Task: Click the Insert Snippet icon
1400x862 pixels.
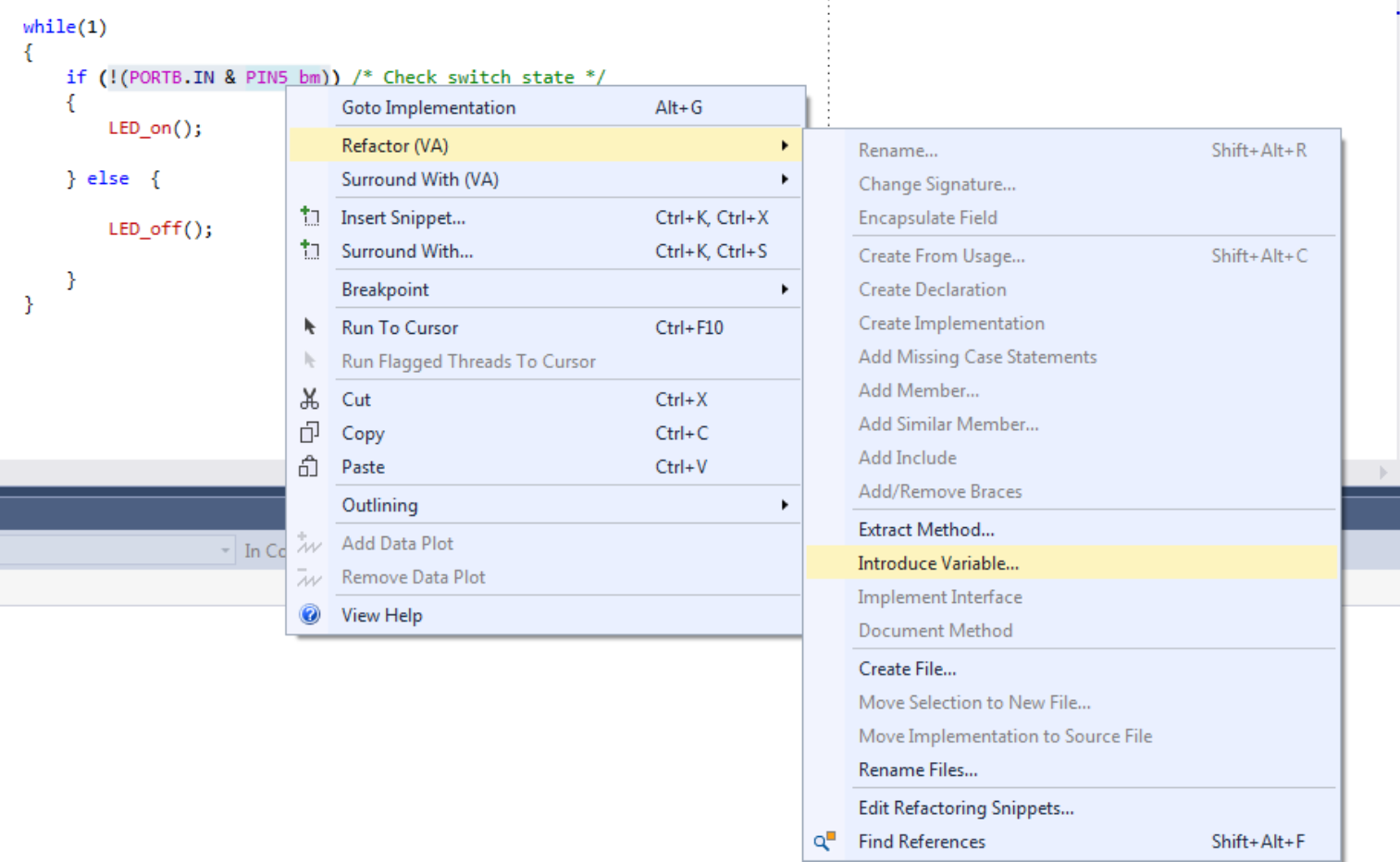Action: (310, 217)
